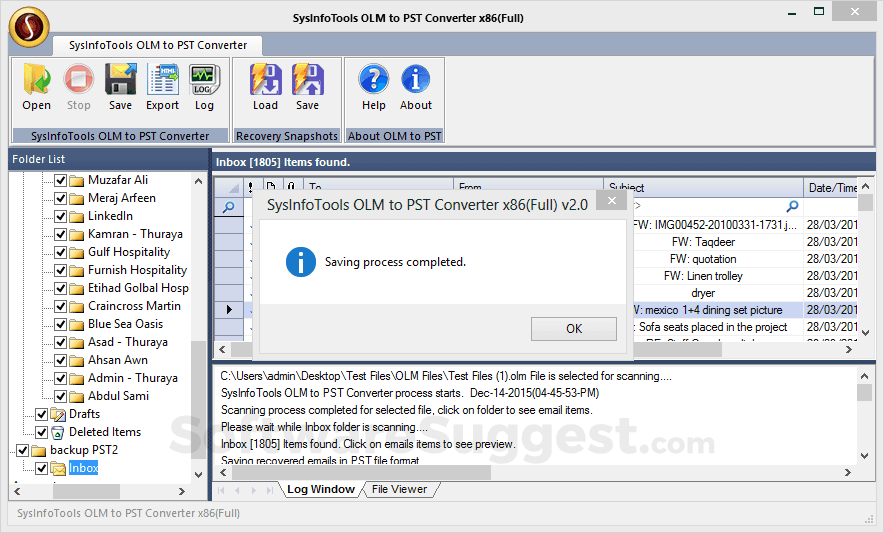Viewport: 884px width, 533px height.
Task: Open an OLM file with Open icon
Action: (x=37, y=80)
